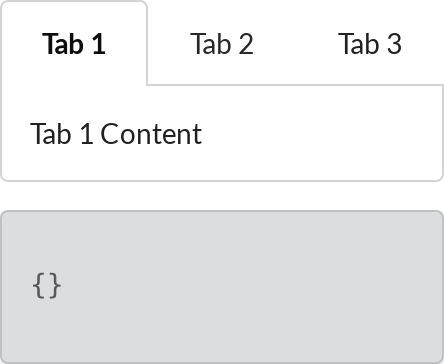Click inside the gray JSON output panel

click(x=222, y=287)
